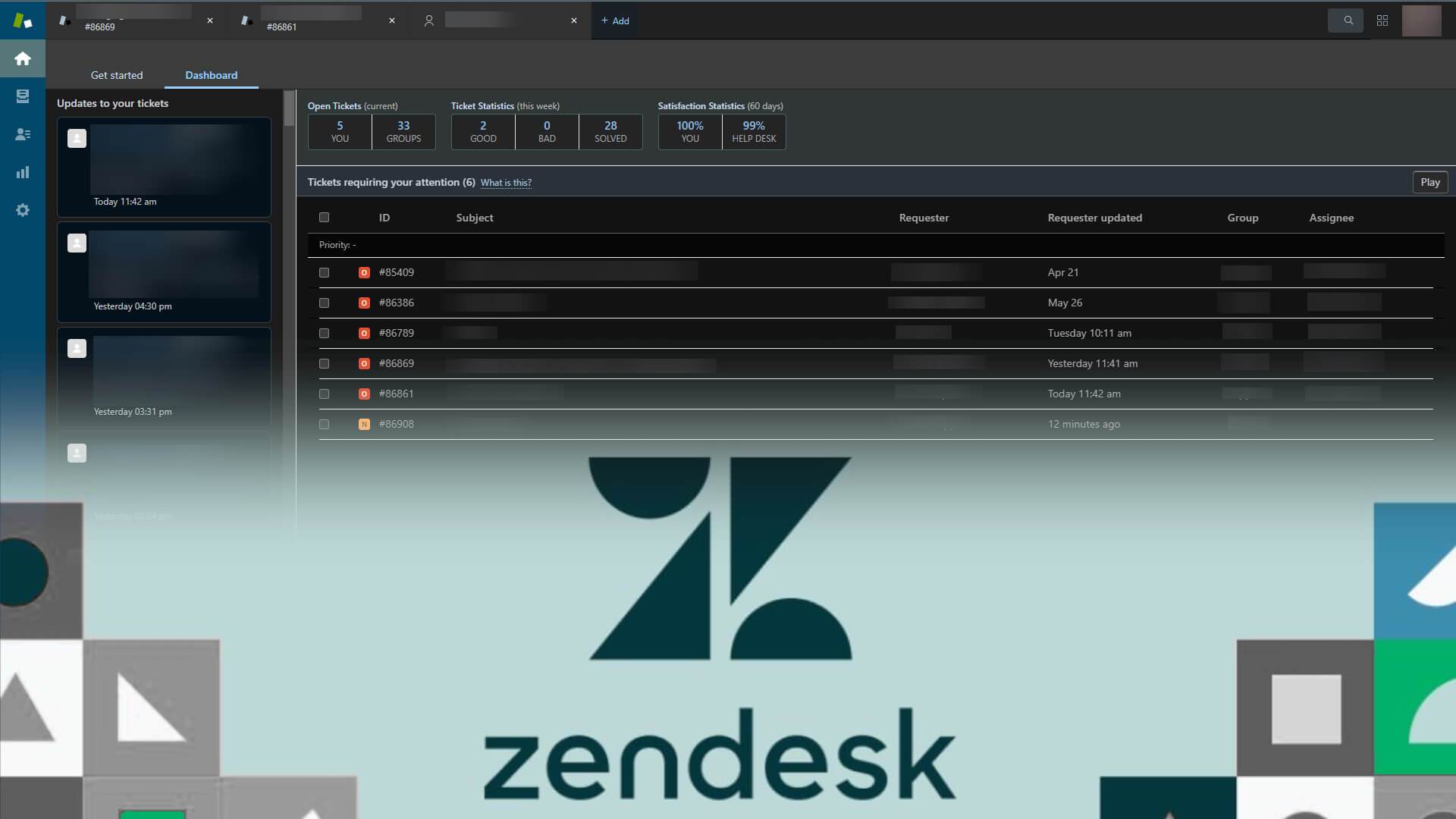Sort tickets by Requester column header
The image size is (1456, 819).
point(924,218)
